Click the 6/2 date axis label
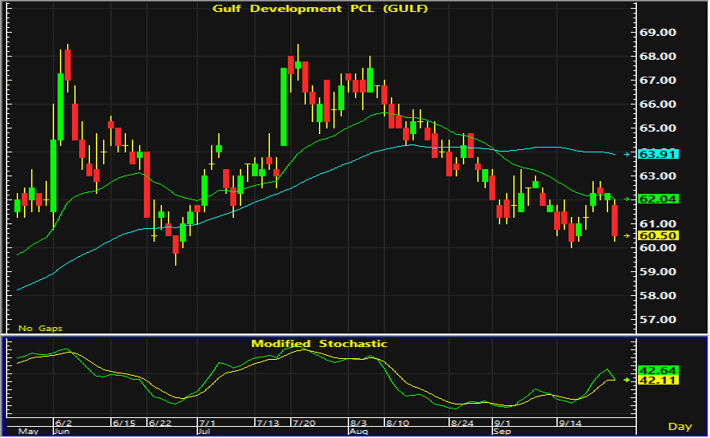 pos(63,423)
